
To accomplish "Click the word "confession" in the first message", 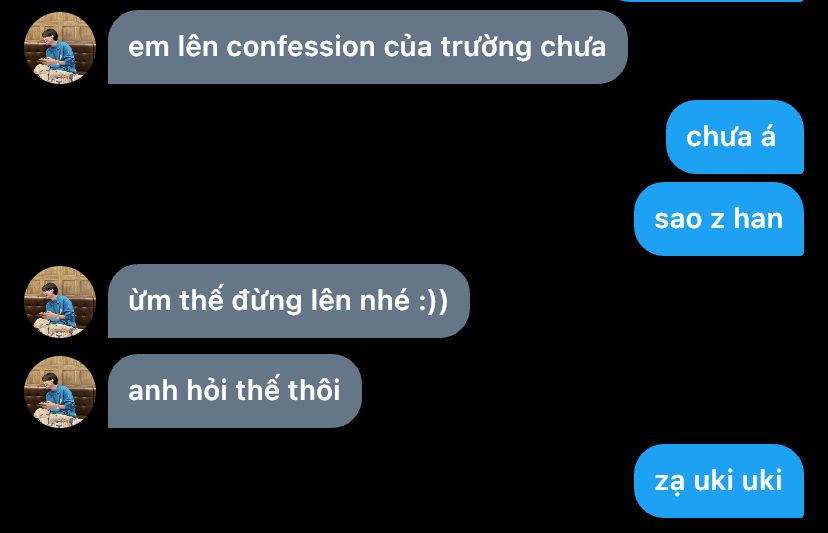I will pyautogui.click(x=300, y=47).
